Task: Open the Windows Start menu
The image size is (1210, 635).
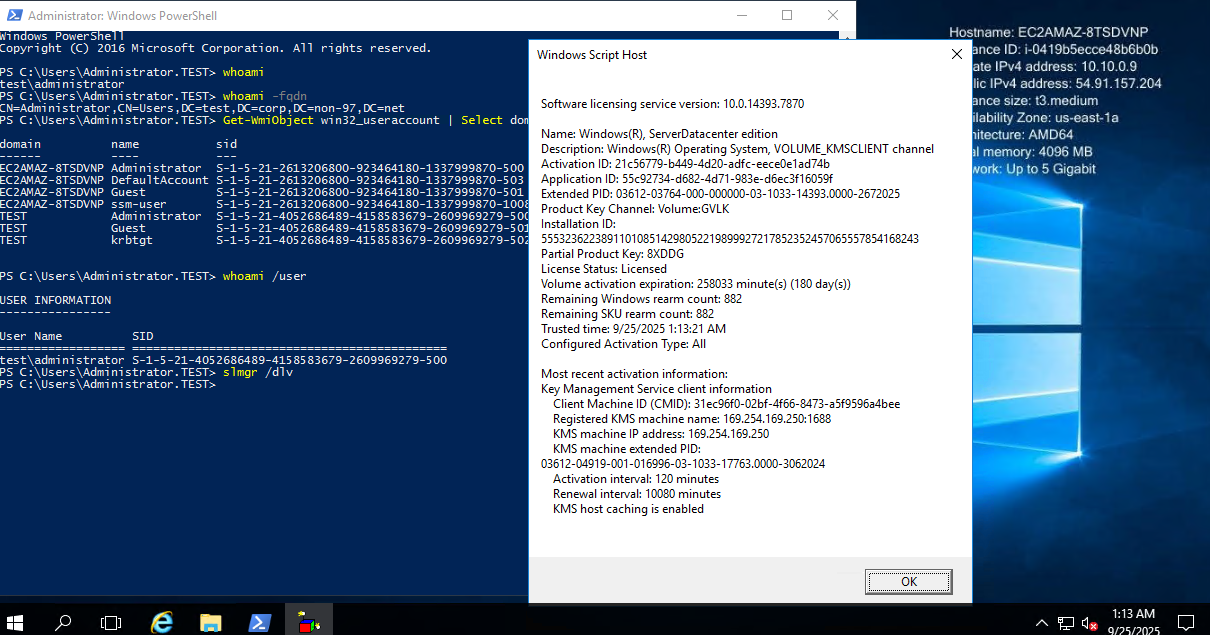Action: [16, 621]
